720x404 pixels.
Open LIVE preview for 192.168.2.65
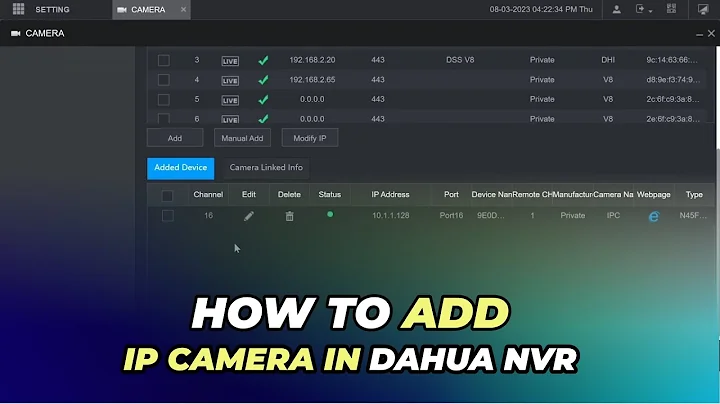pos(230,81)
